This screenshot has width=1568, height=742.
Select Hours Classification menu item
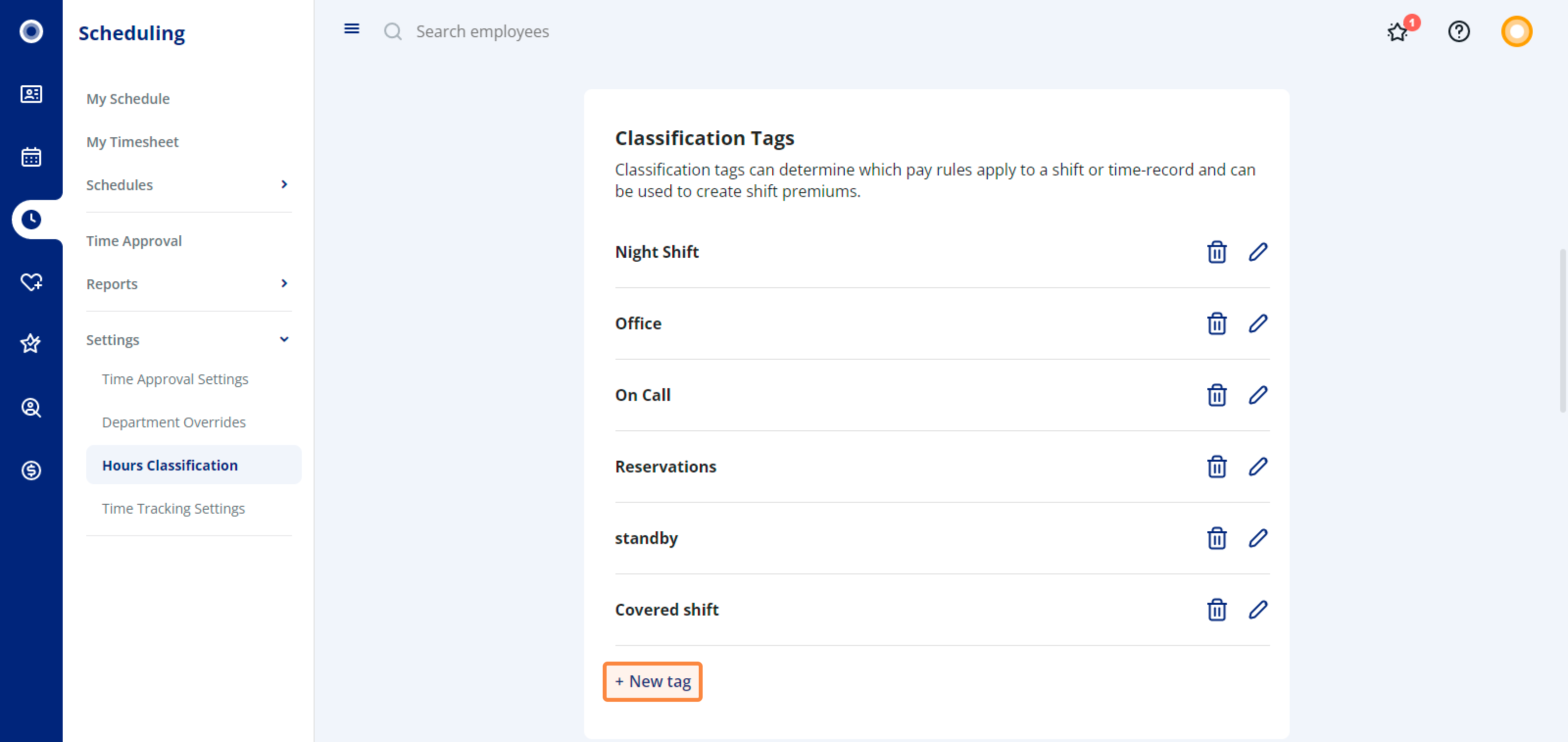point(194,465)
